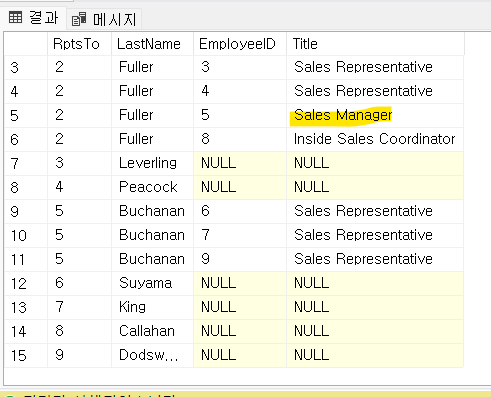The height and width of the screenshot is (397, 491).
Task: Select the EmployeeID column header
Action: (240, 44)
